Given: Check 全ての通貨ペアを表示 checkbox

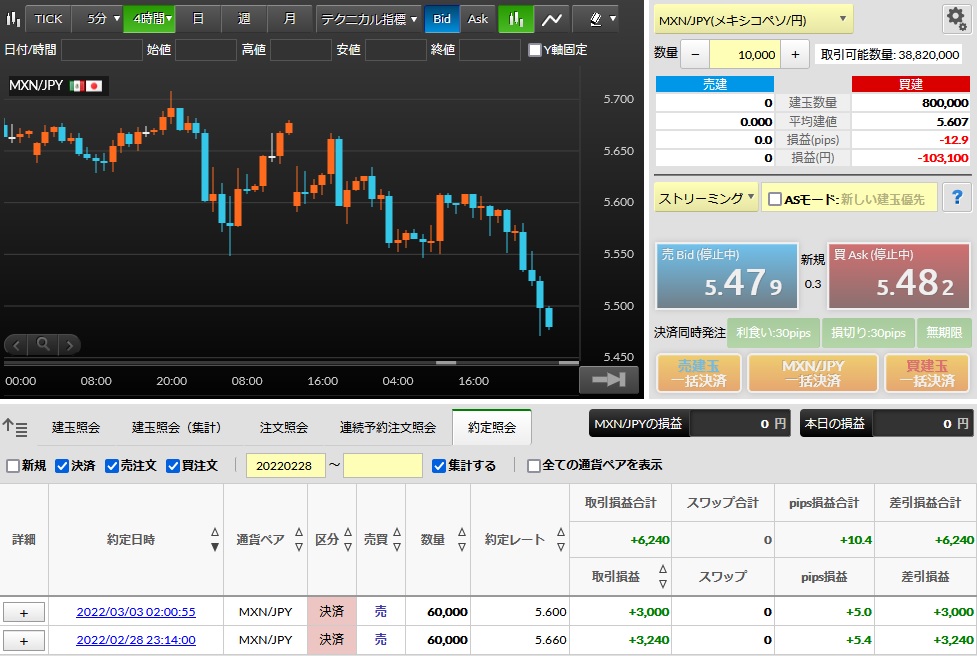Looking at the screenshot, I should [533, 465].
